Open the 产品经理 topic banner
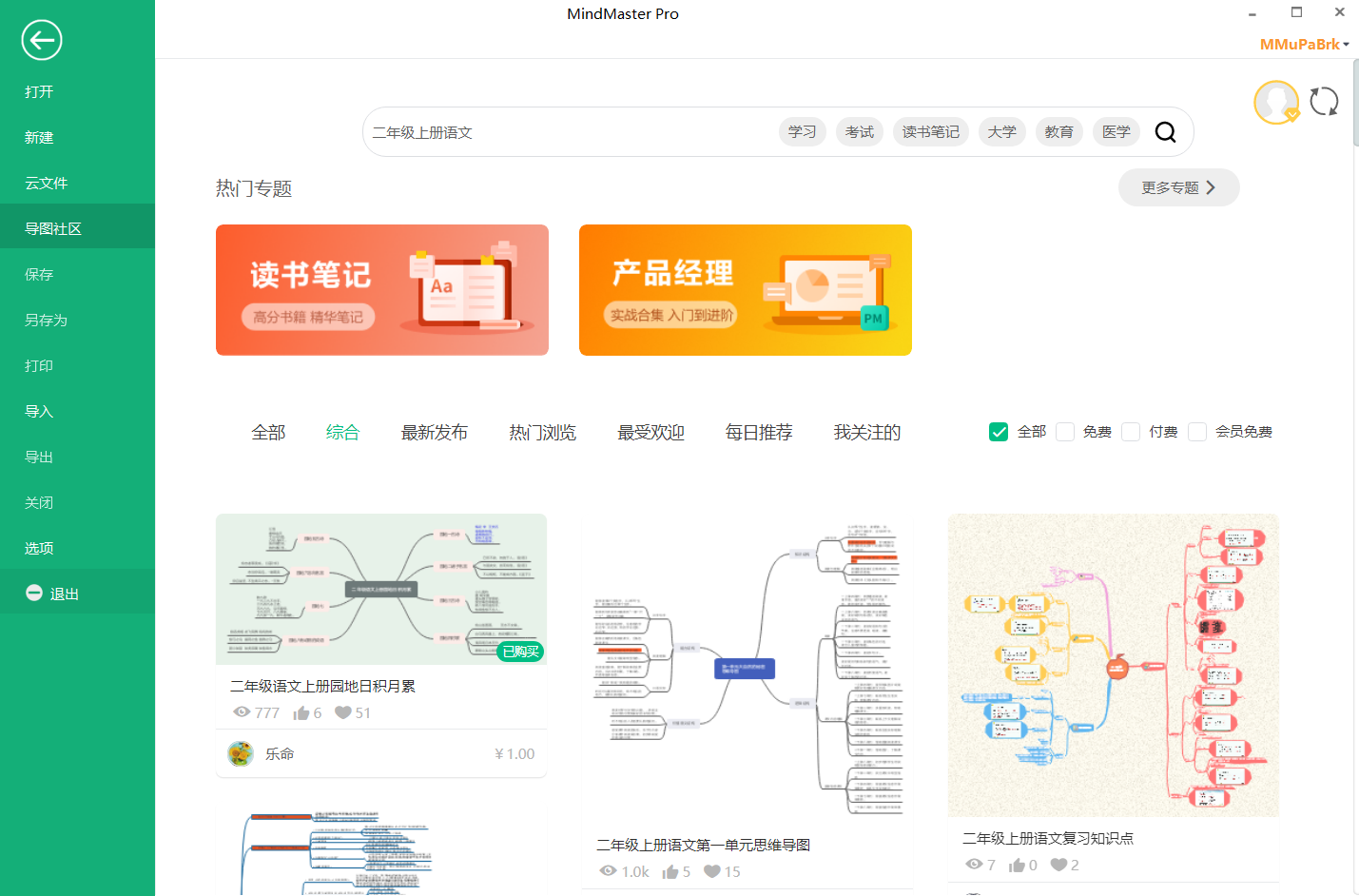Image resolution: width=1359 pixels, height=896 pixels. point(746,290)
